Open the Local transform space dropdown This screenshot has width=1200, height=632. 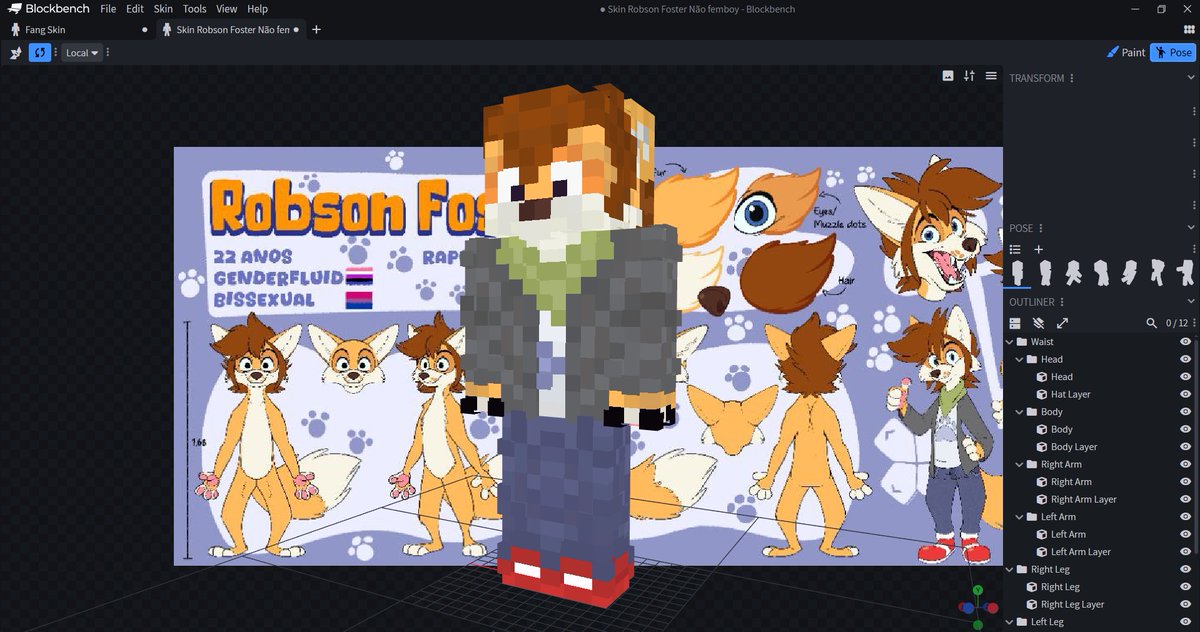click(x=82, y=53)
